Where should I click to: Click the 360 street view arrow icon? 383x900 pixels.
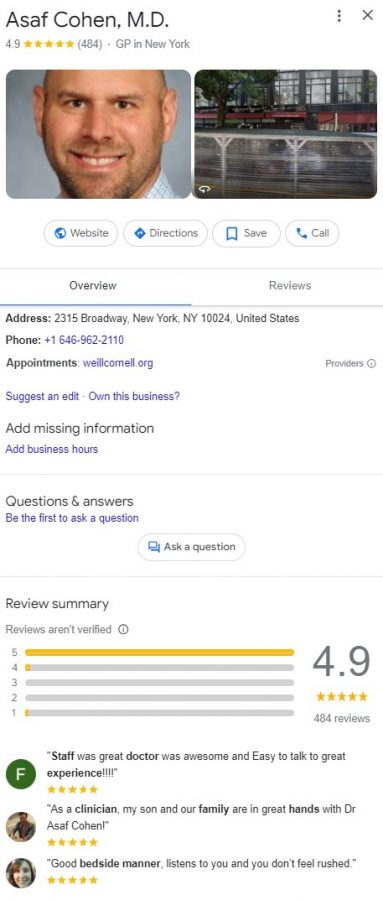(x=204, y=190)
